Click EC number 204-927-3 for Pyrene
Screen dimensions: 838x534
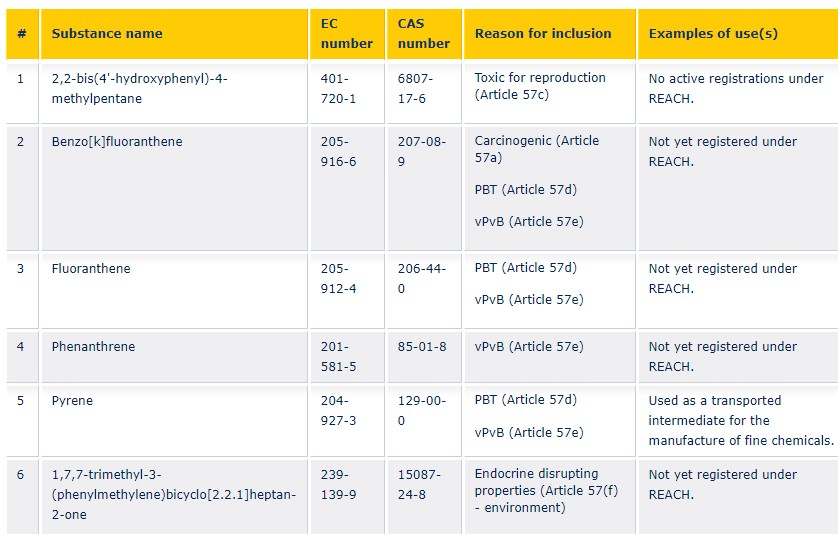pyautogui.click(x=338, y=410)
